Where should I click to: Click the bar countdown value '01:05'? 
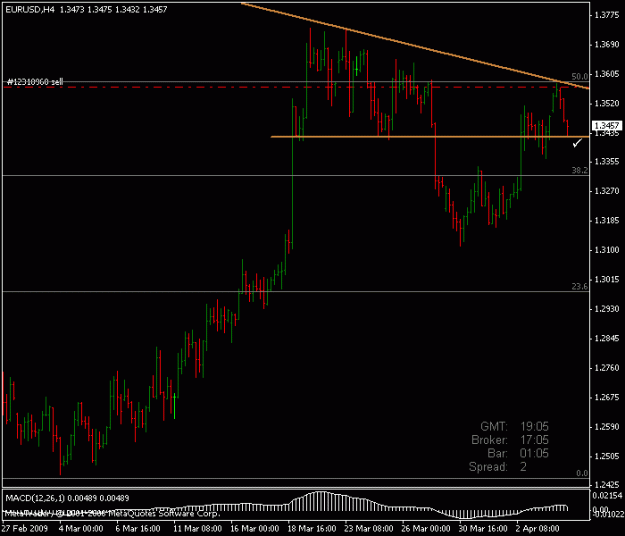pos(534,453)
